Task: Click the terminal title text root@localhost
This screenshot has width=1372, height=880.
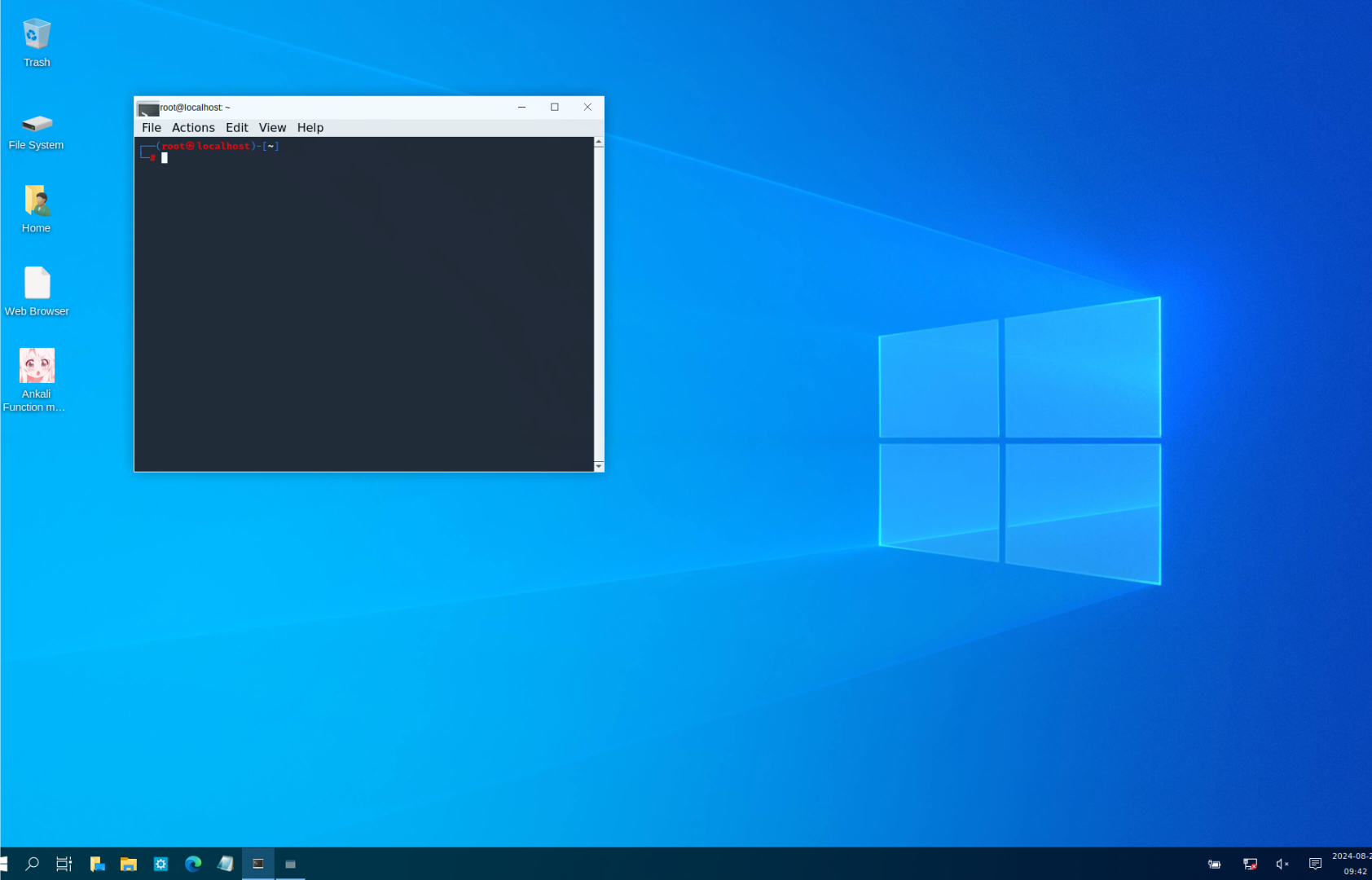Action: click(195, 108)
